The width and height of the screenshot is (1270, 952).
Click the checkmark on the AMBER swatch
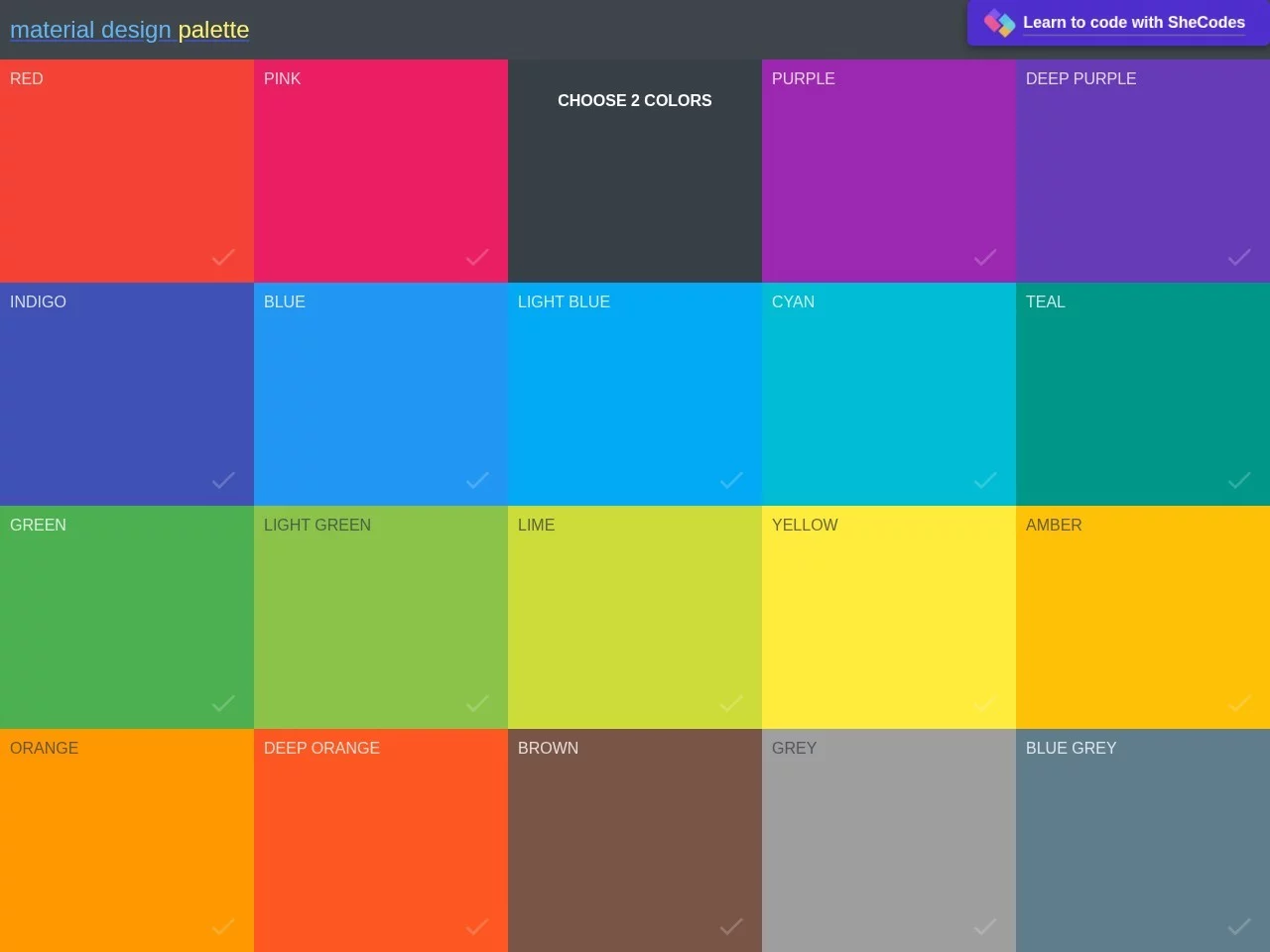[1238, 705]
